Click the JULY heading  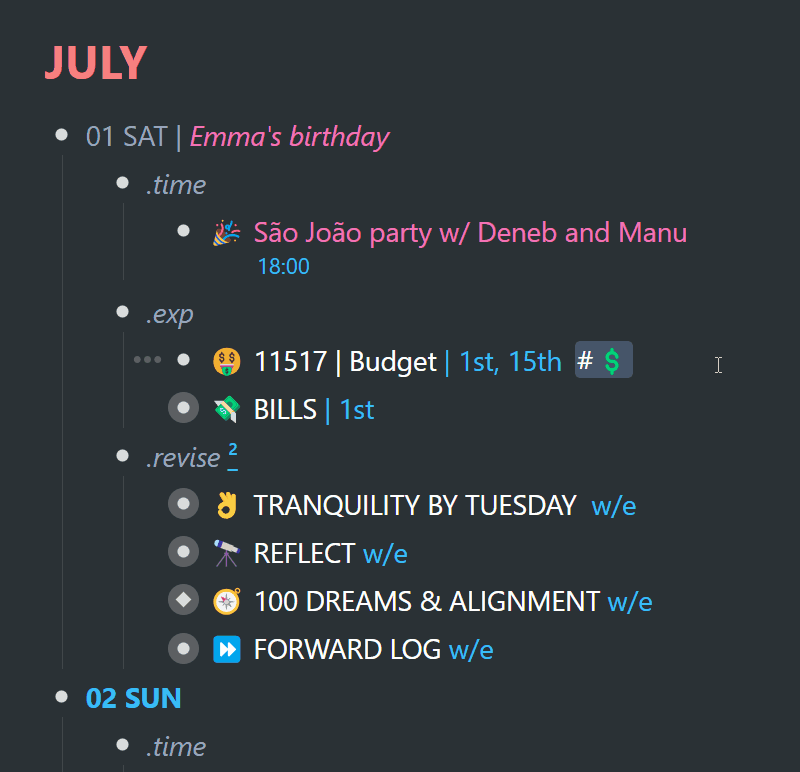[x=96, y=63]
